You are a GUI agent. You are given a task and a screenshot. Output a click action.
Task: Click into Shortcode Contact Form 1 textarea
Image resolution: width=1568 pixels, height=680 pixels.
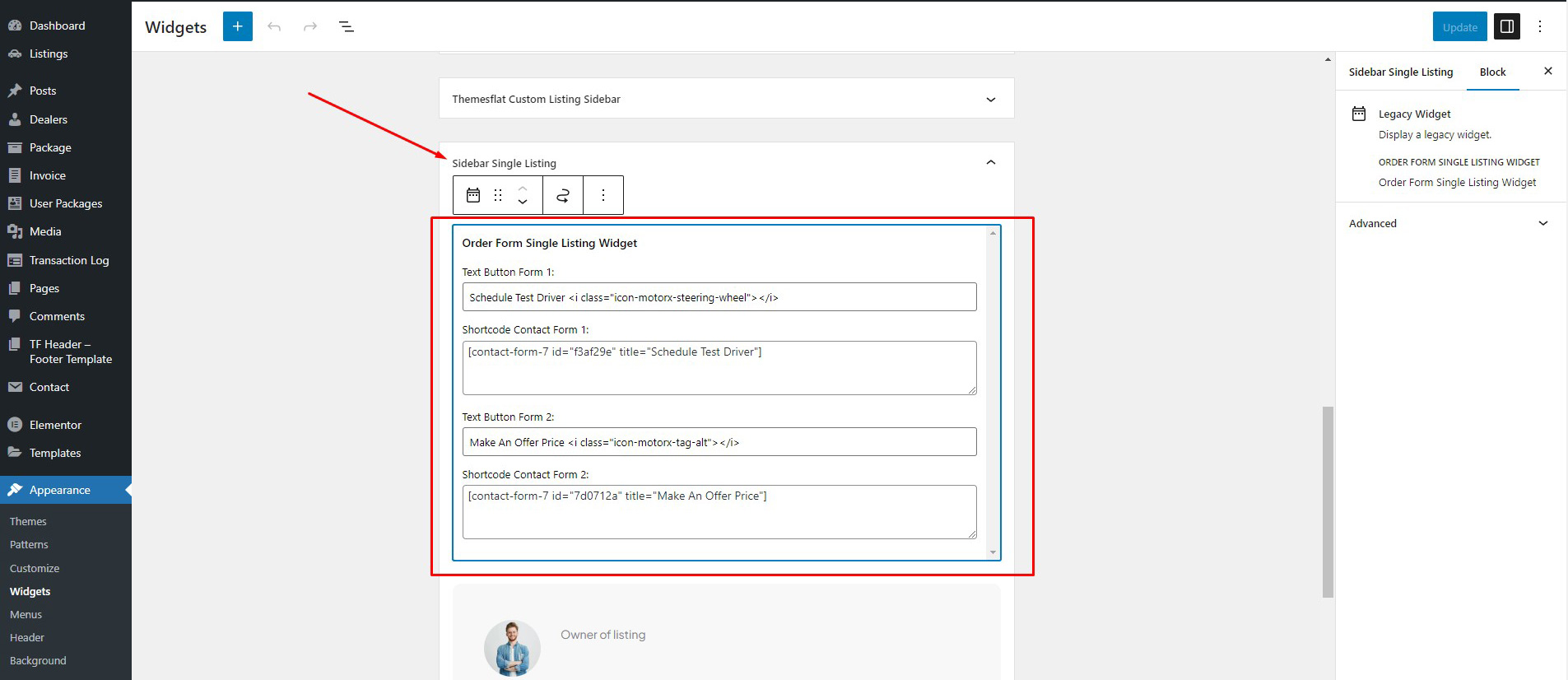[719, 368]
